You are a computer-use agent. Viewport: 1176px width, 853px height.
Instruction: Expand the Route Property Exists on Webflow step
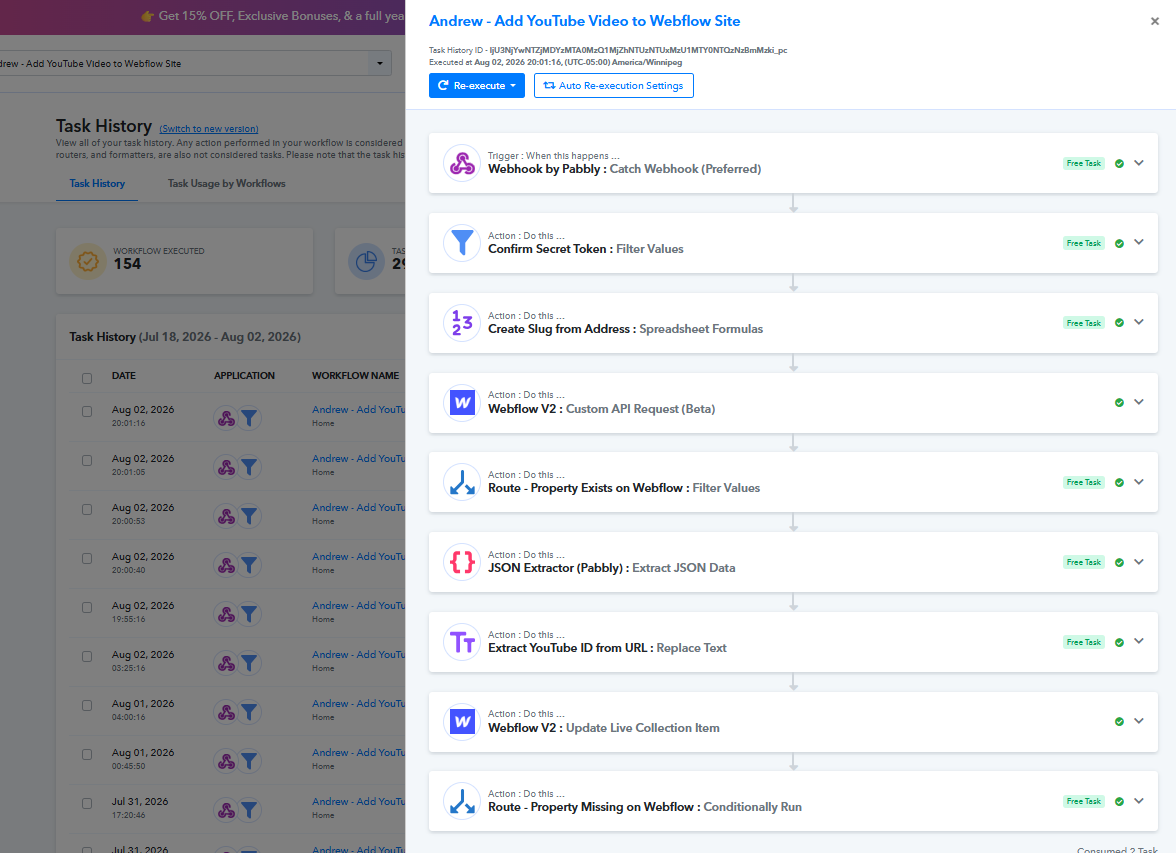[1138, 482]
